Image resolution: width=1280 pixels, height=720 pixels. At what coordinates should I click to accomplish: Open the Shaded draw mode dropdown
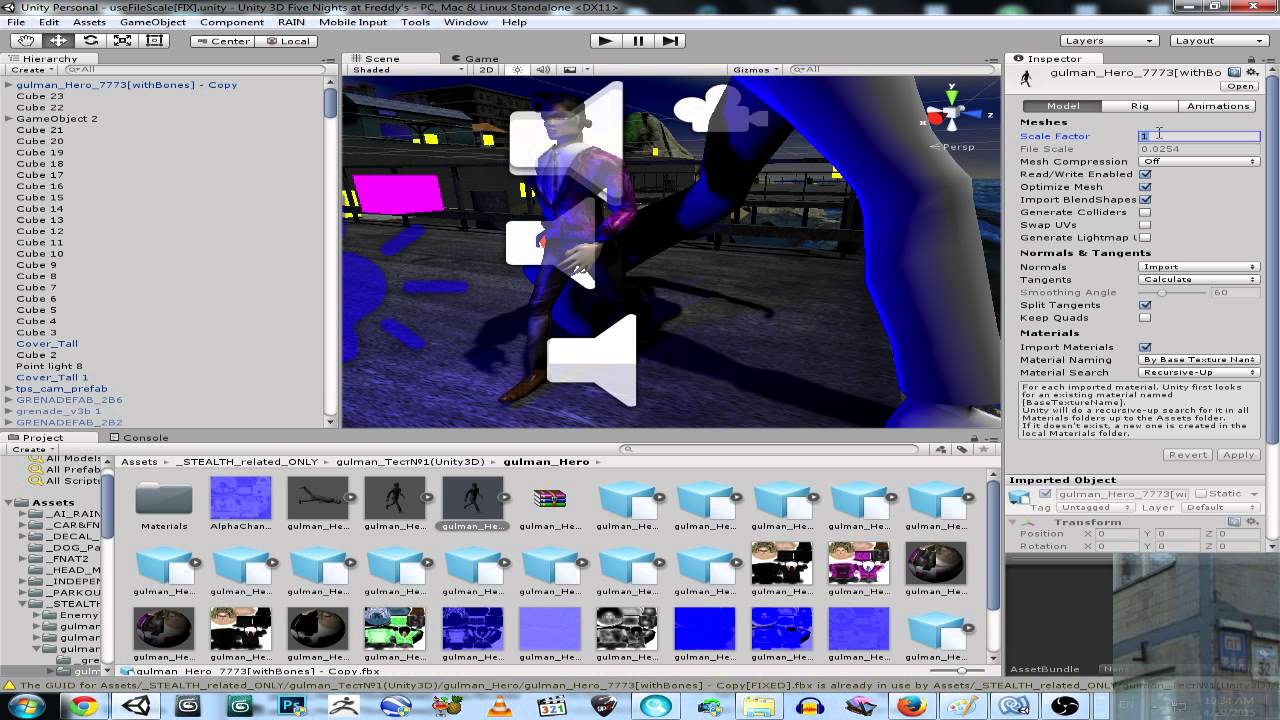point(408,70)
